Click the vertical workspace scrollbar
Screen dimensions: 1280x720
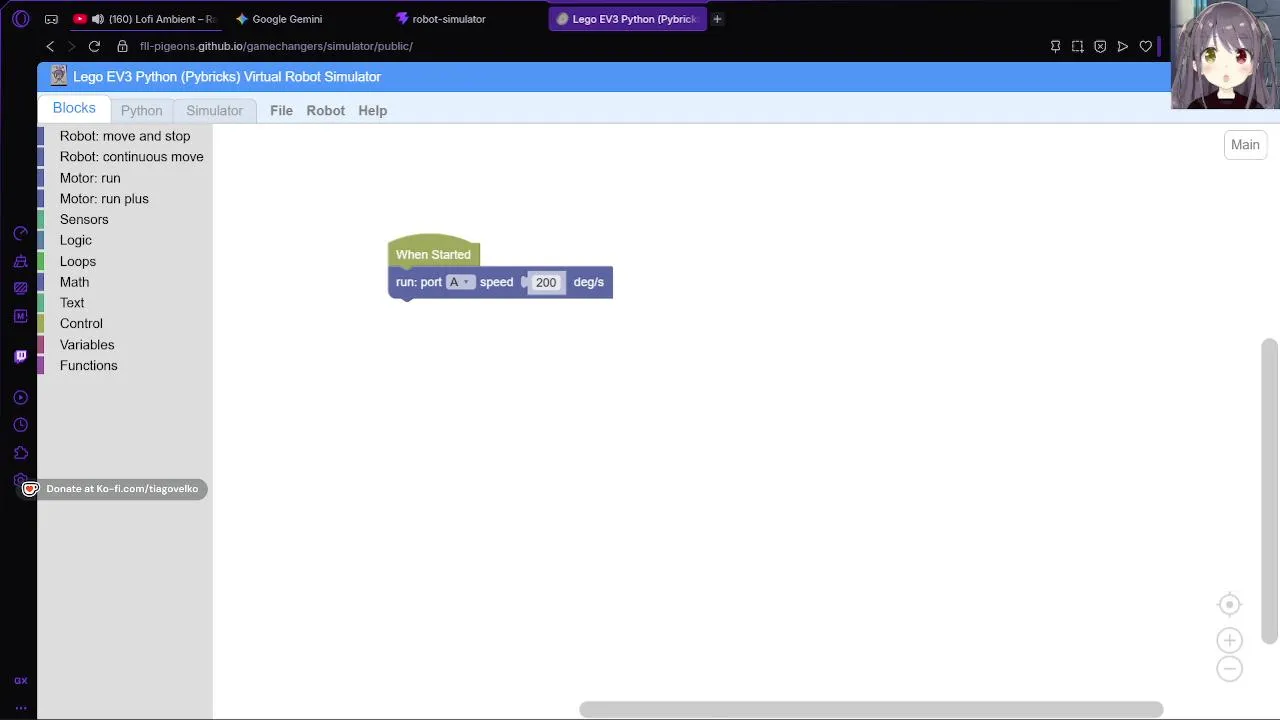click(1269, 491)
